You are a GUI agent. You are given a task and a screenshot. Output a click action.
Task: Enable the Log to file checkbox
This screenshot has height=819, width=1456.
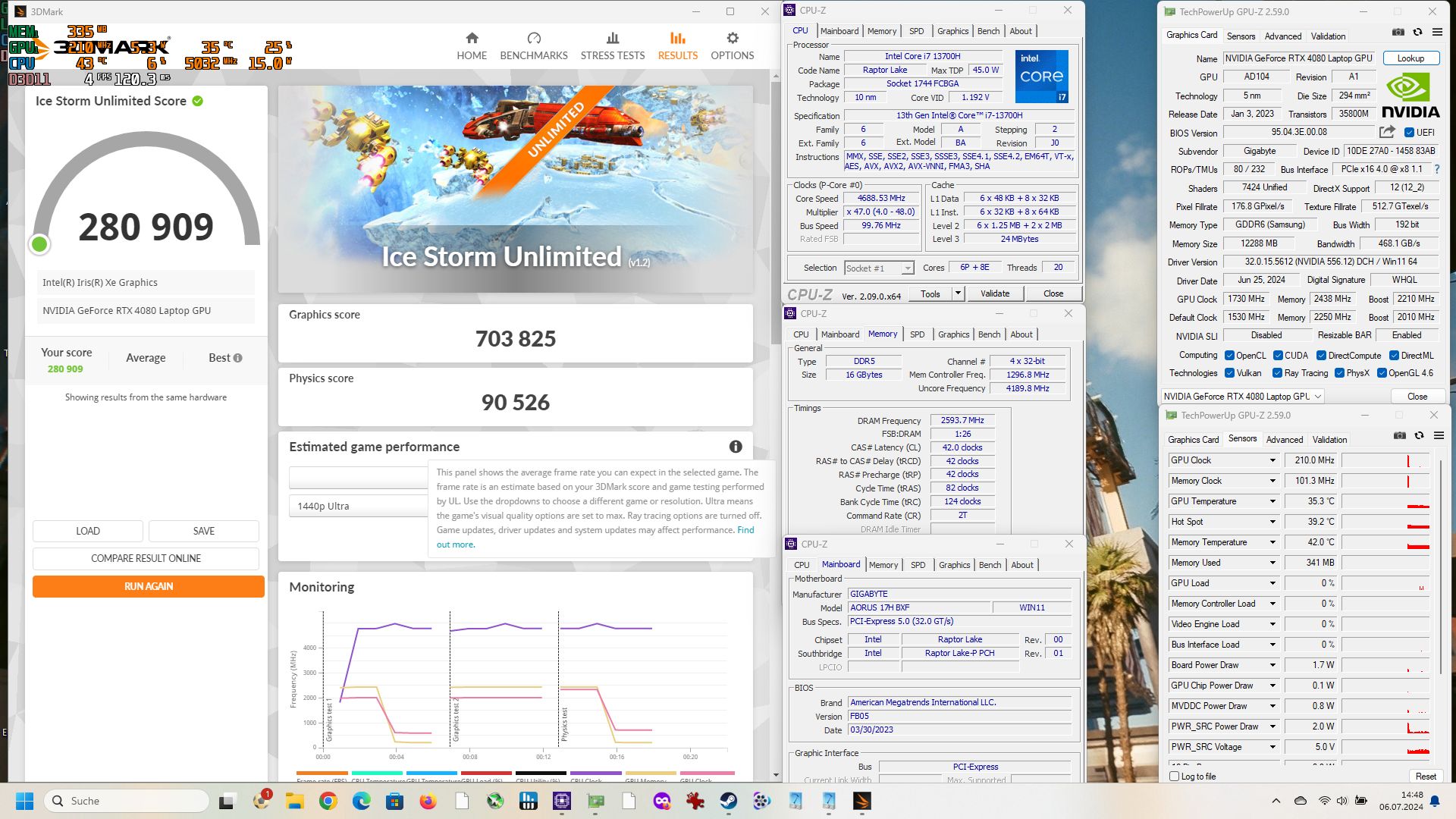tap(1175, 777)
